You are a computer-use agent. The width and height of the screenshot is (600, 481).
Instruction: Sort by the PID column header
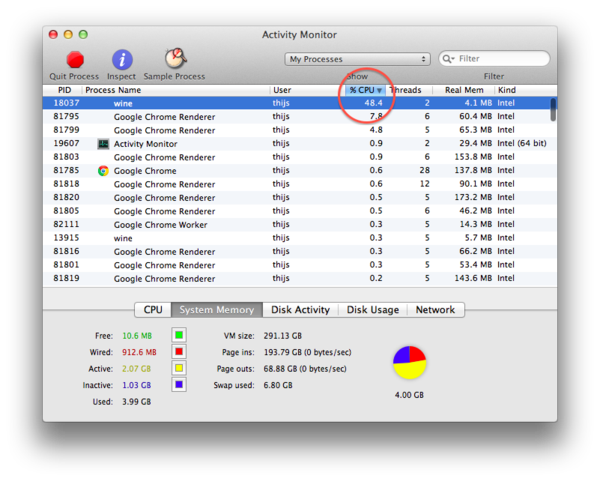[64, 90]
